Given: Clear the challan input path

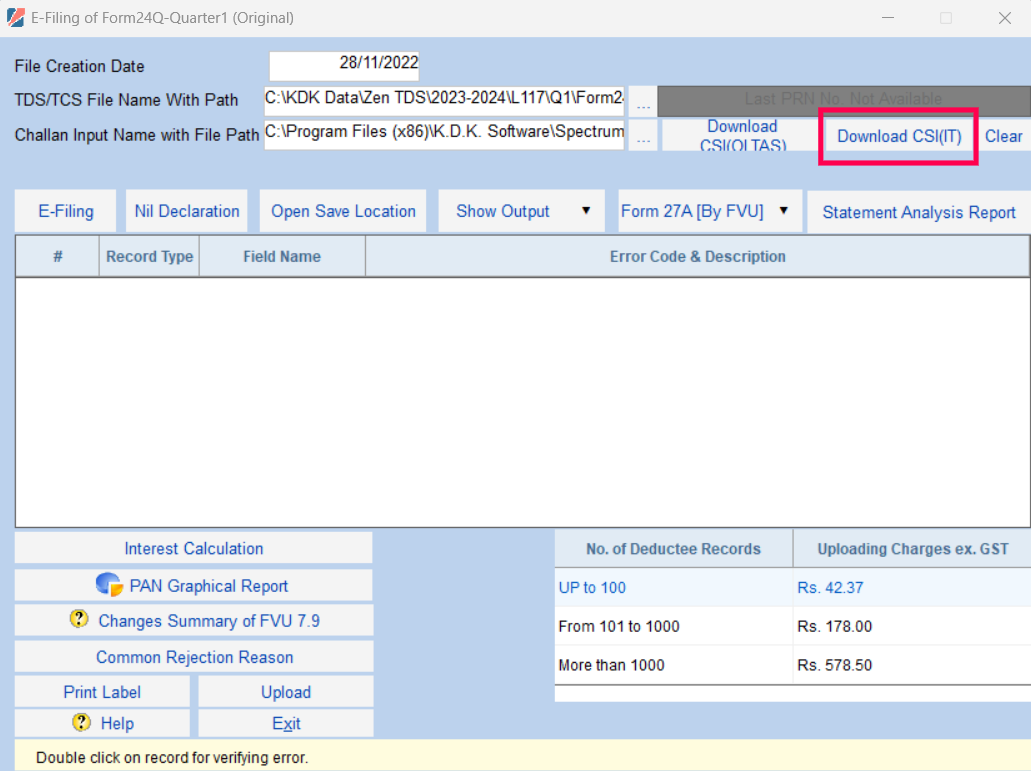Looking at the screenshot, I should (1003, 136).
